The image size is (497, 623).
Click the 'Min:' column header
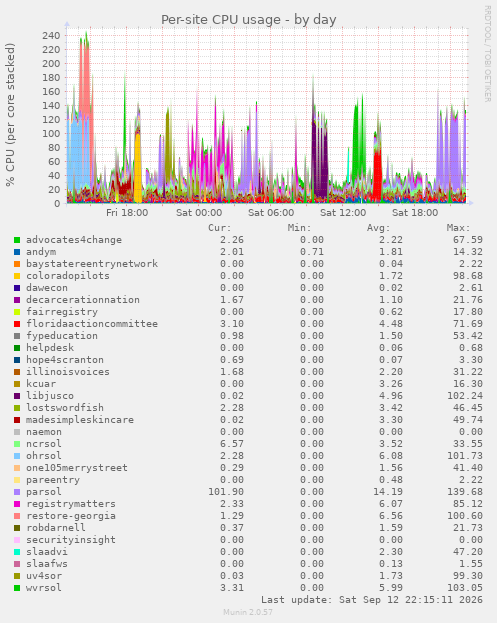[300, 228]
